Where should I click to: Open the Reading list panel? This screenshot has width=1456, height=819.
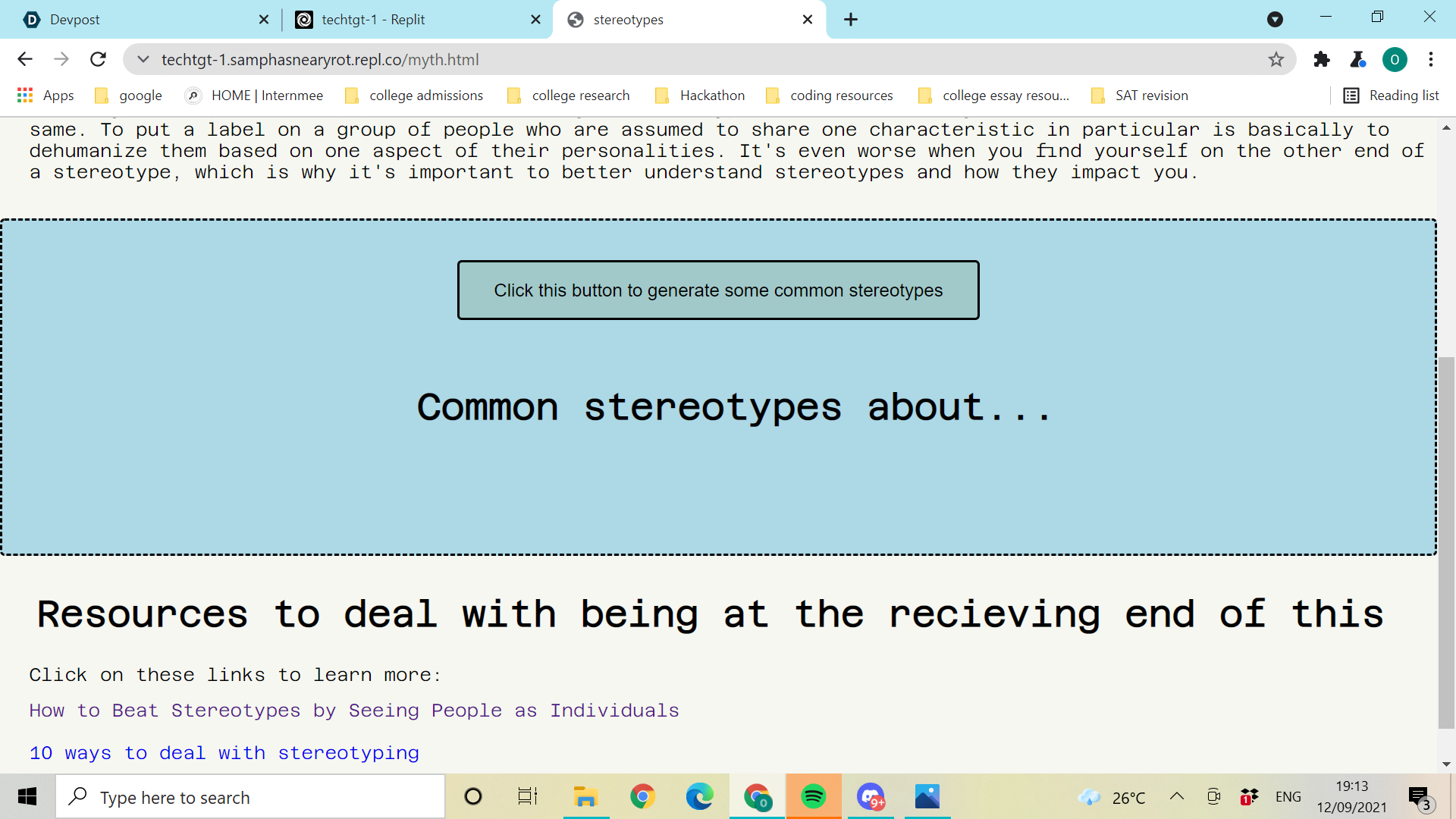(x=1391, y=96)
